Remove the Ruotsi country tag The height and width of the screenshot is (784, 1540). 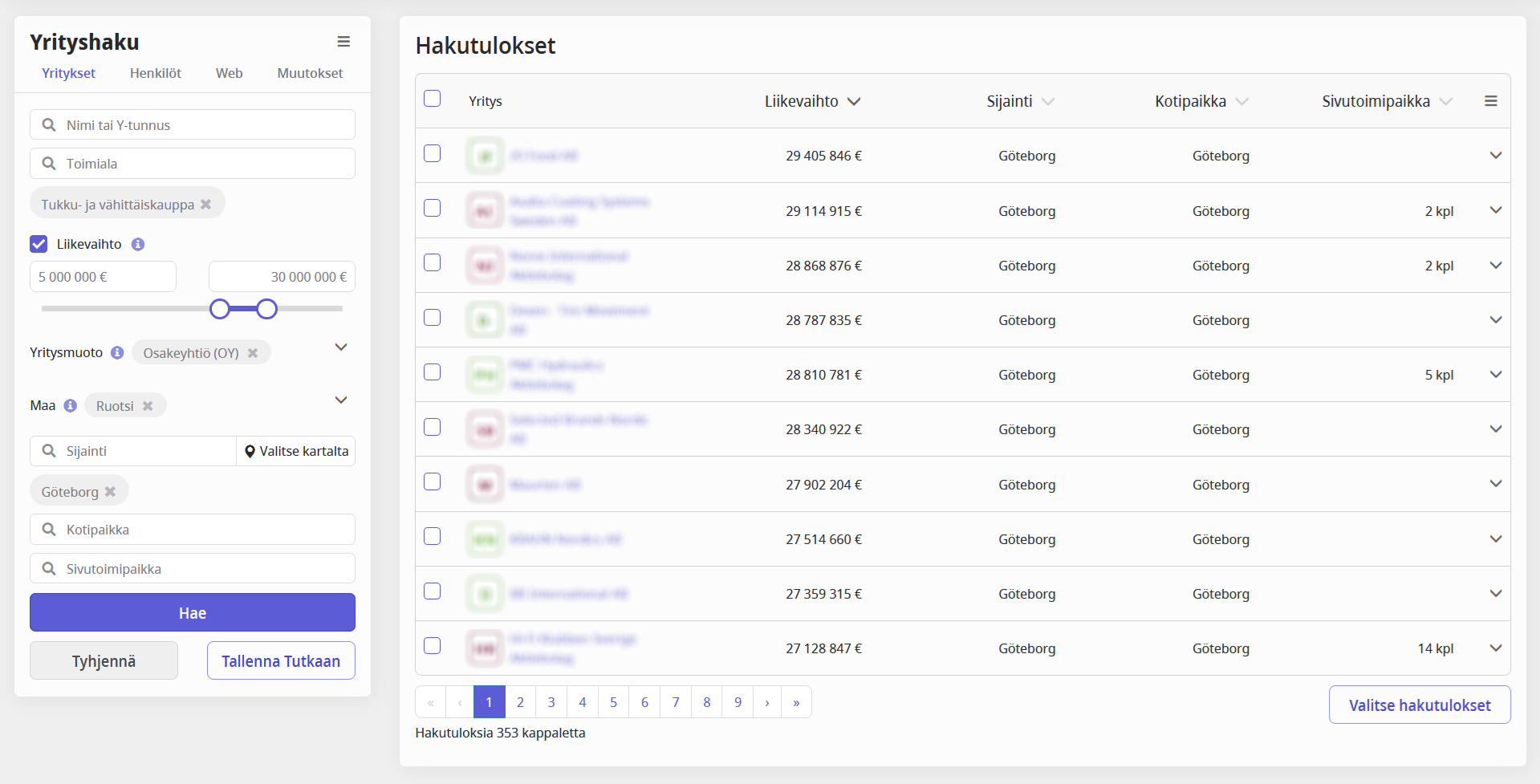tap(148, 406)
